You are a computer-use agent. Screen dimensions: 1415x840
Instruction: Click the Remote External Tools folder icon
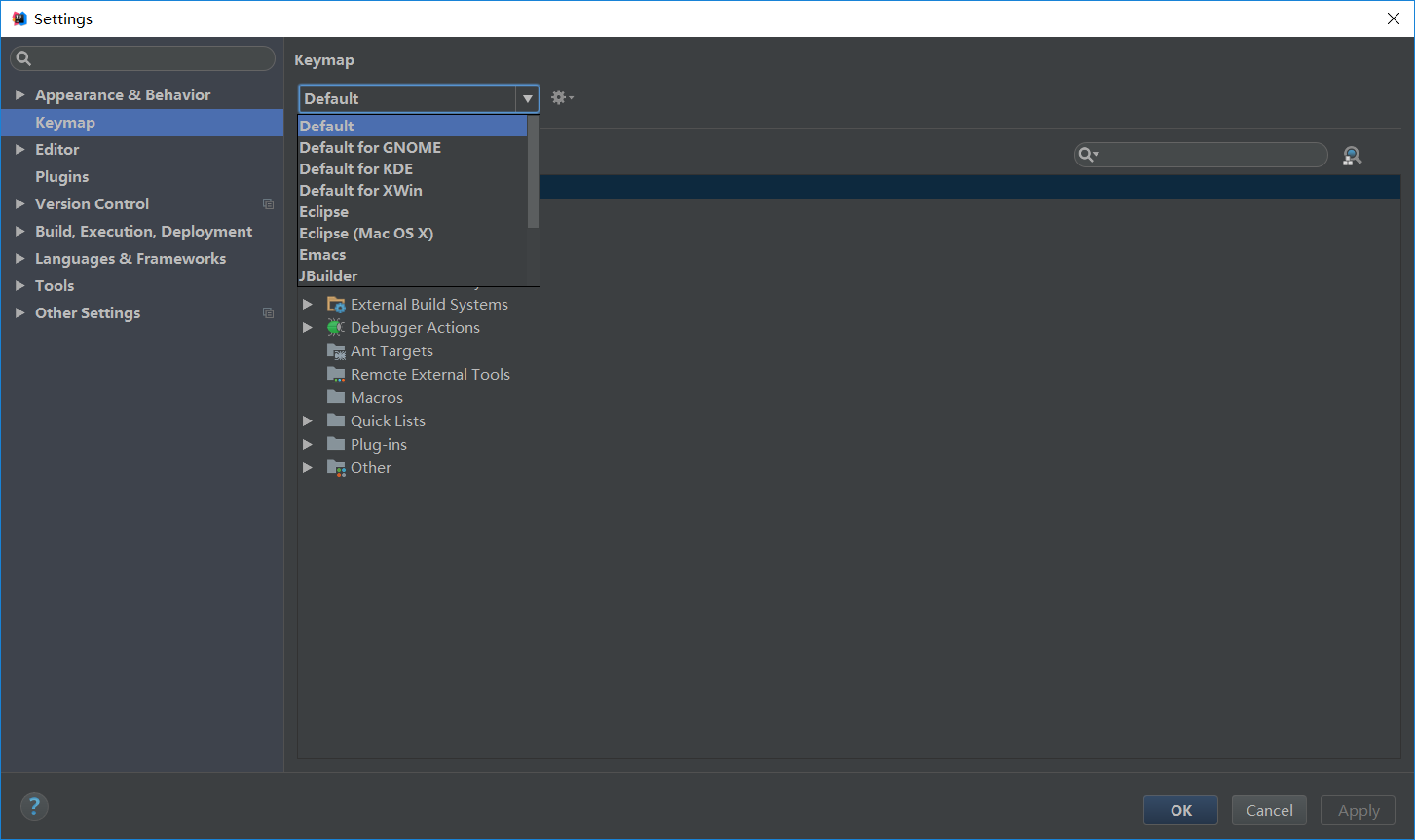[x=336, y=375]
